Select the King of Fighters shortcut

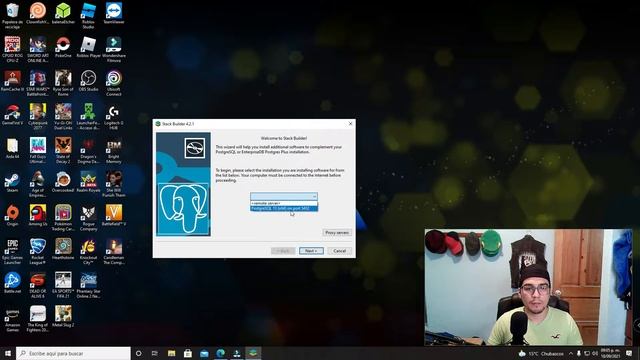click(38, 319)
